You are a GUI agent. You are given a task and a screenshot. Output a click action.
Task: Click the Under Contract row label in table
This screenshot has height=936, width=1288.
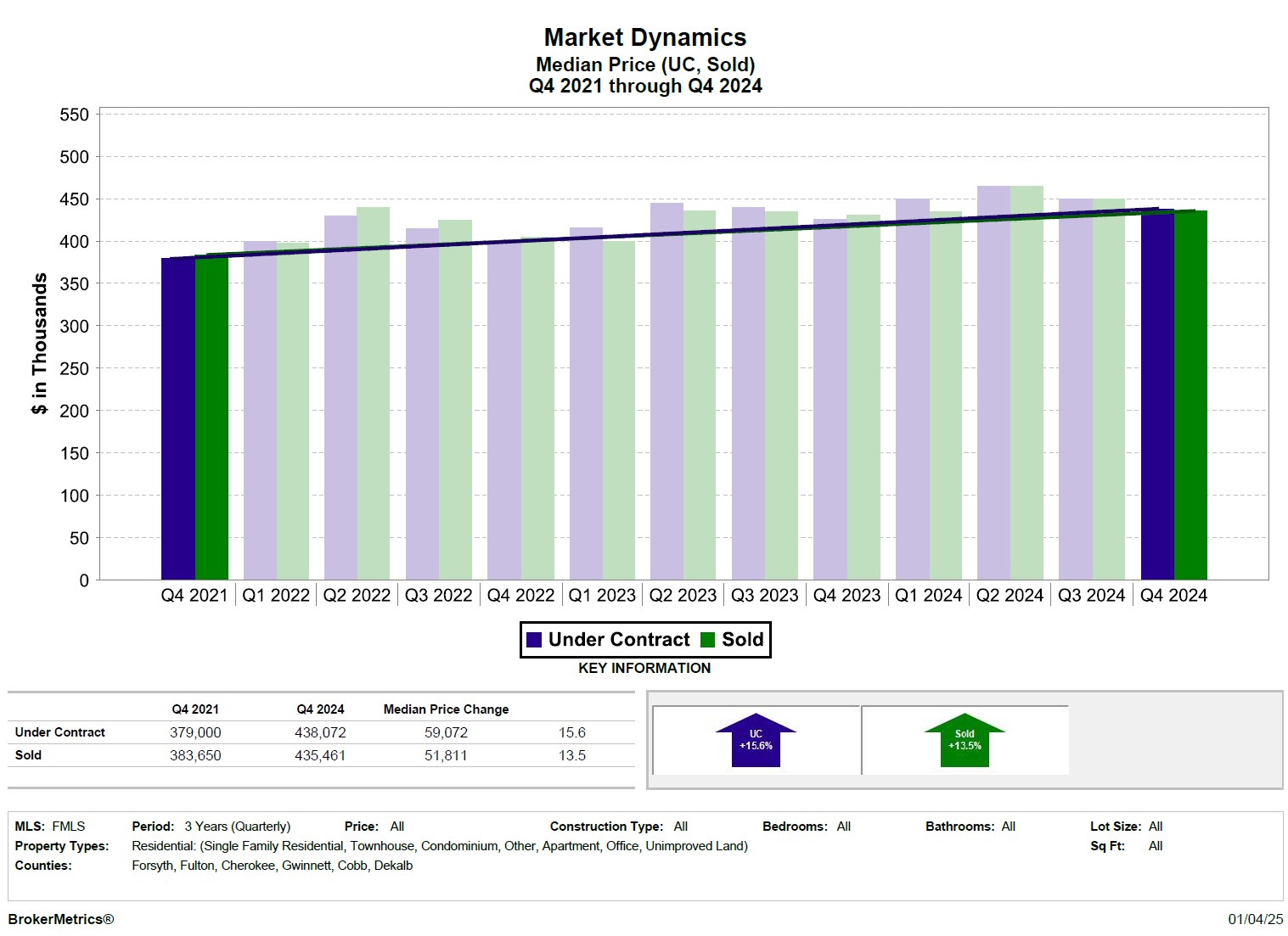point(60,732)
